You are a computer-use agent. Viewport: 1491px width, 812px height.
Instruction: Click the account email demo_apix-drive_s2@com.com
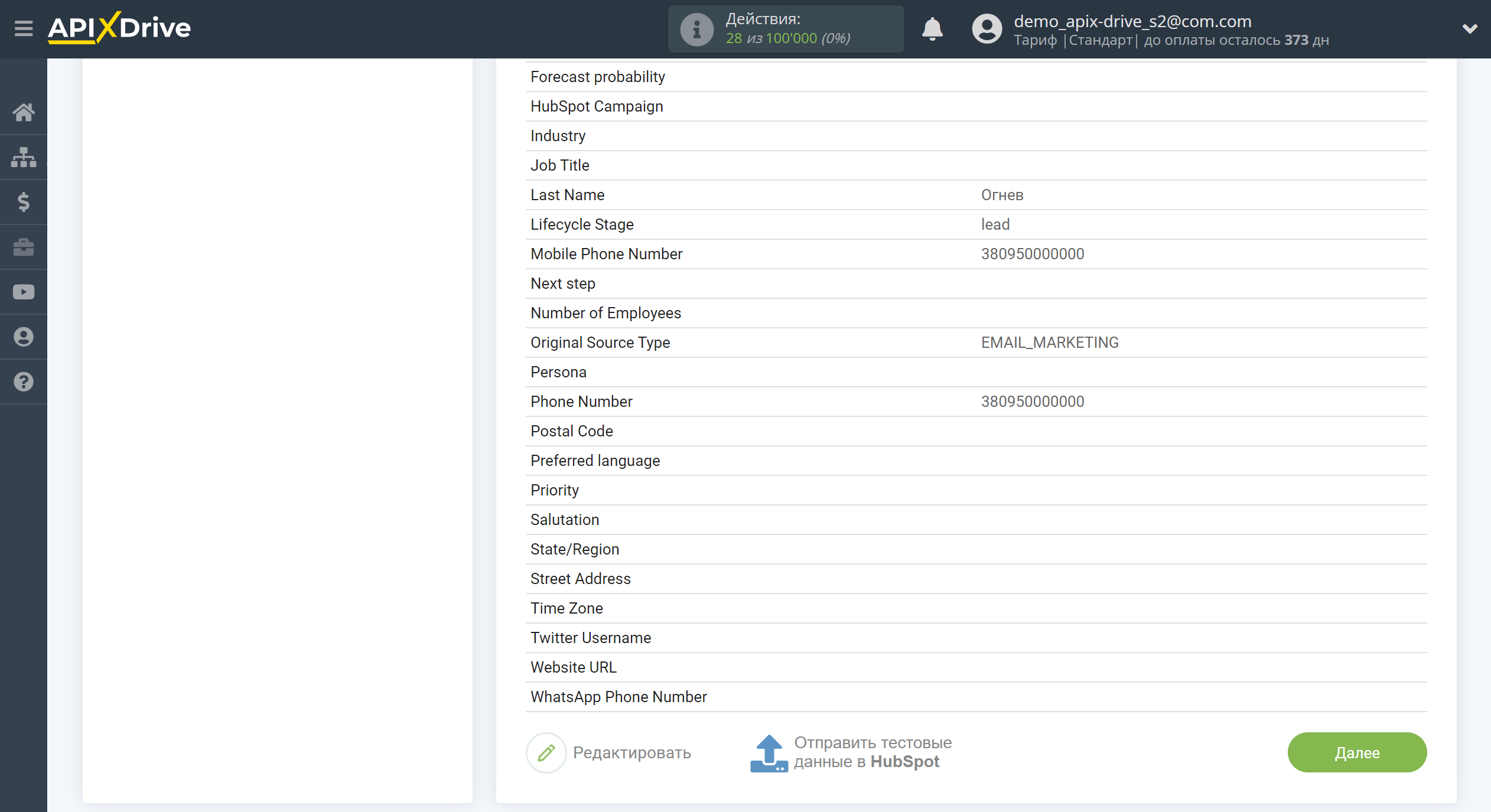coord(1132,21)
